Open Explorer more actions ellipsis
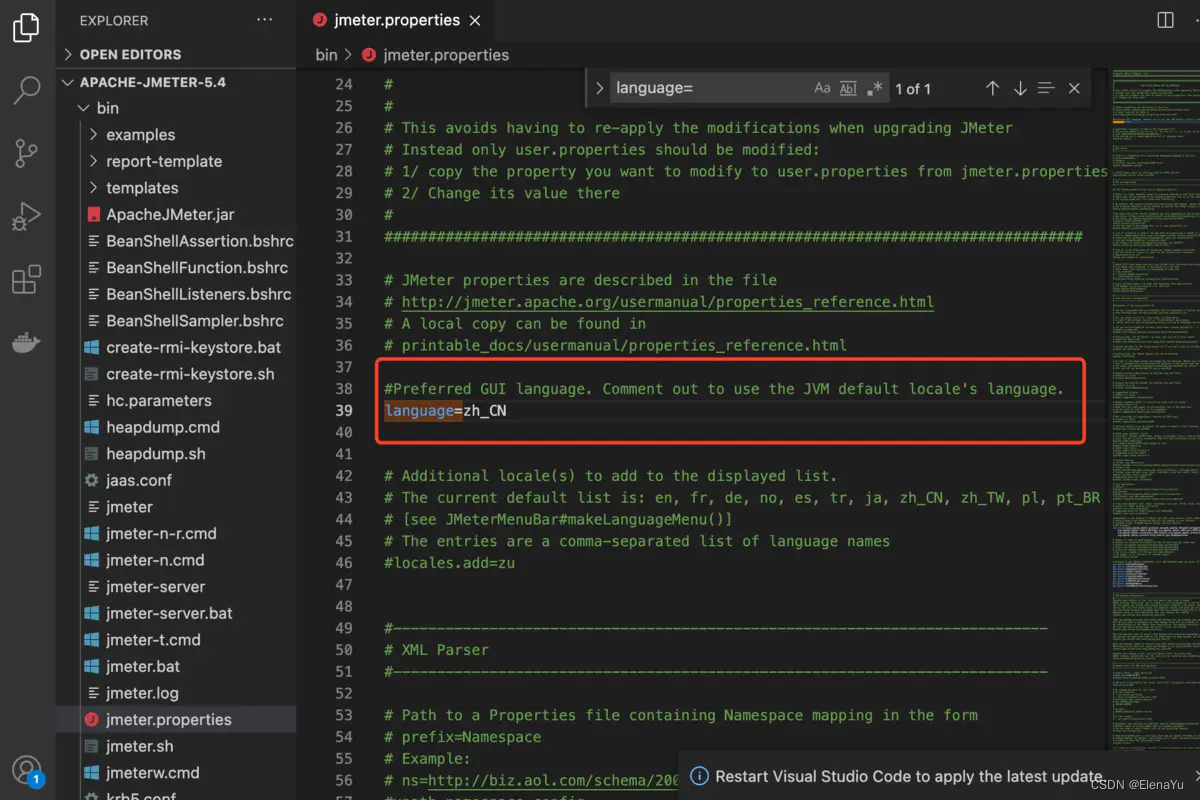Image resolution: width=1200 pixels, height=800 pixels. pyautogui.click(x=264, y=20)
